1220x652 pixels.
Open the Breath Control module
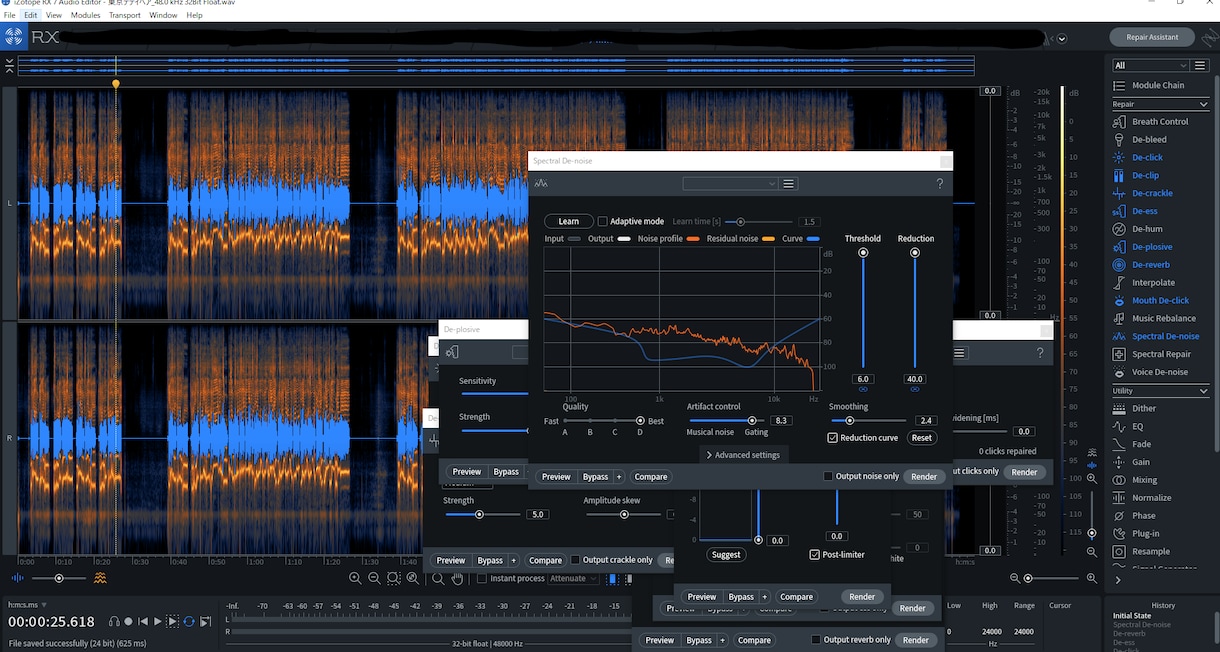(x=1160, y=122)
